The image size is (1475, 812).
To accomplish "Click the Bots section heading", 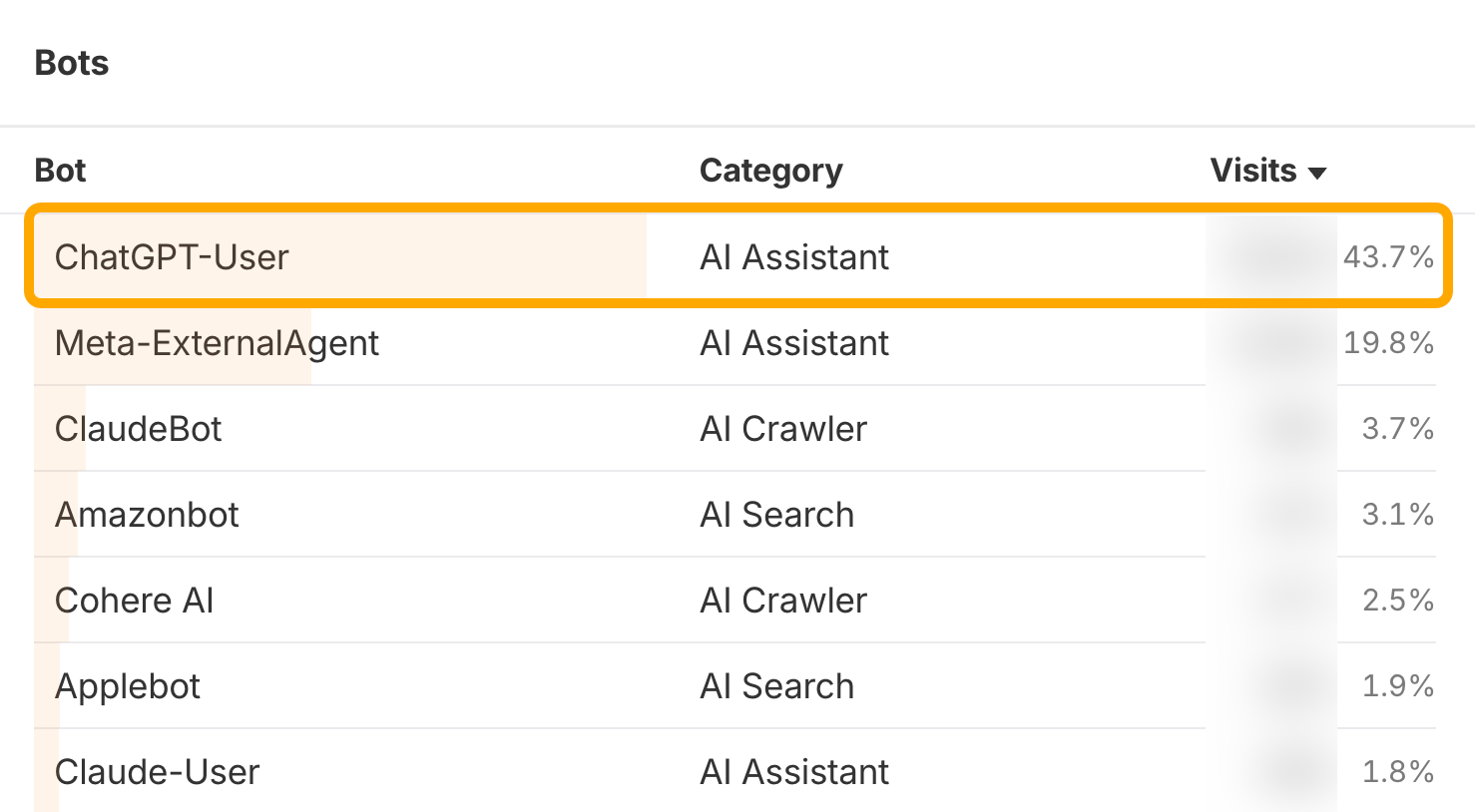I will (72, 63).
